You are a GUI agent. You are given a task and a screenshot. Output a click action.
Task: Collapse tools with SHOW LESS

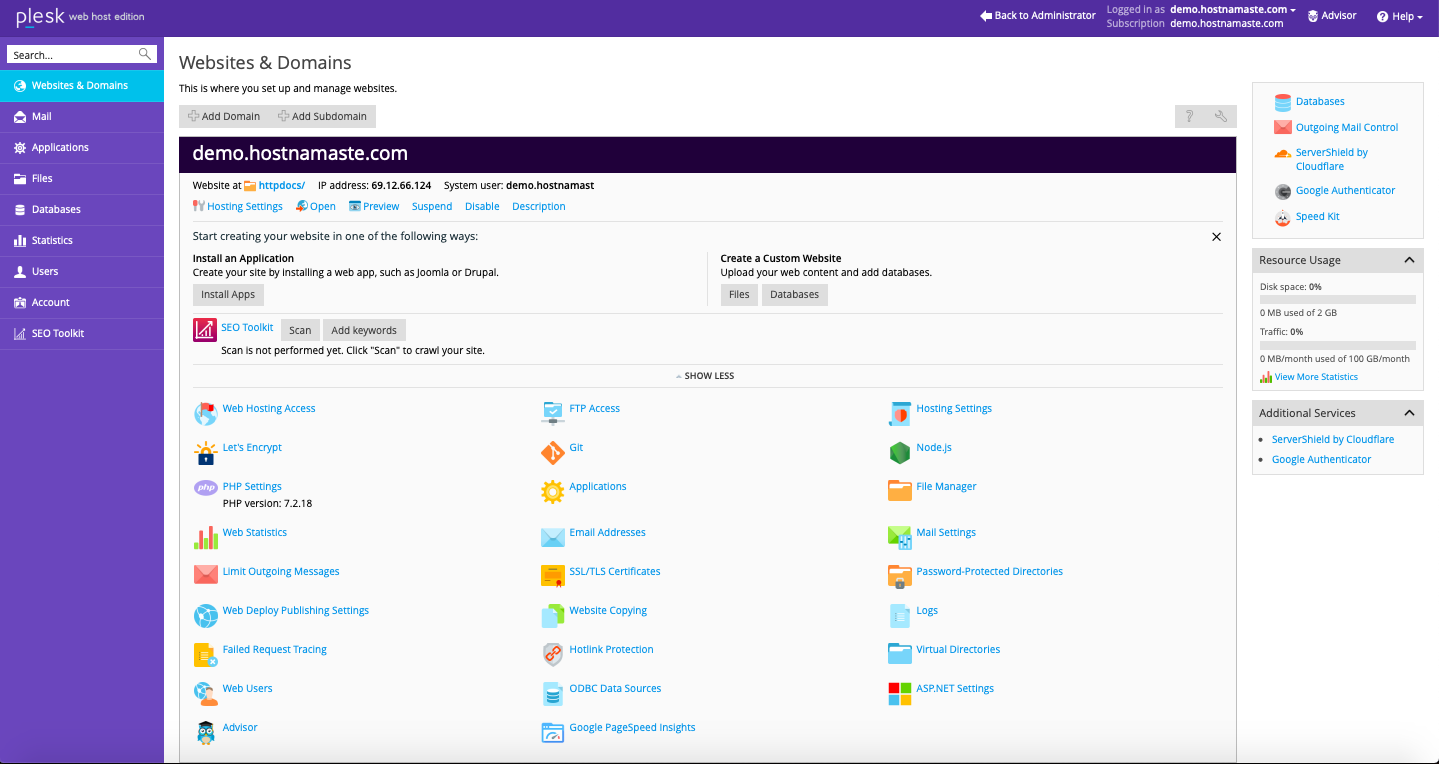706,376
